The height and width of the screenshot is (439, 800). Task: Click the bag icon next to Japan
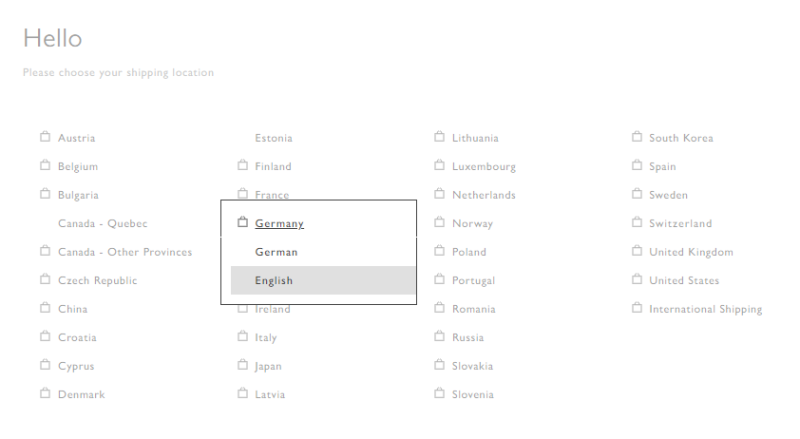[x=242, y=366]
